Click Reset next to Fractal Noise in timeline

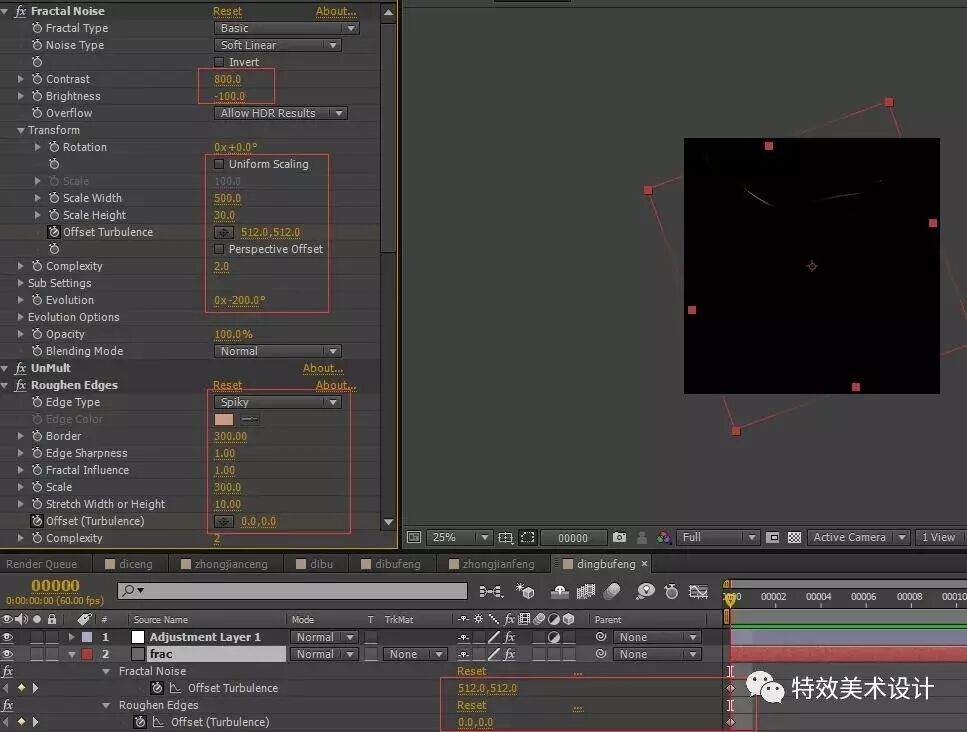(472, 671)
